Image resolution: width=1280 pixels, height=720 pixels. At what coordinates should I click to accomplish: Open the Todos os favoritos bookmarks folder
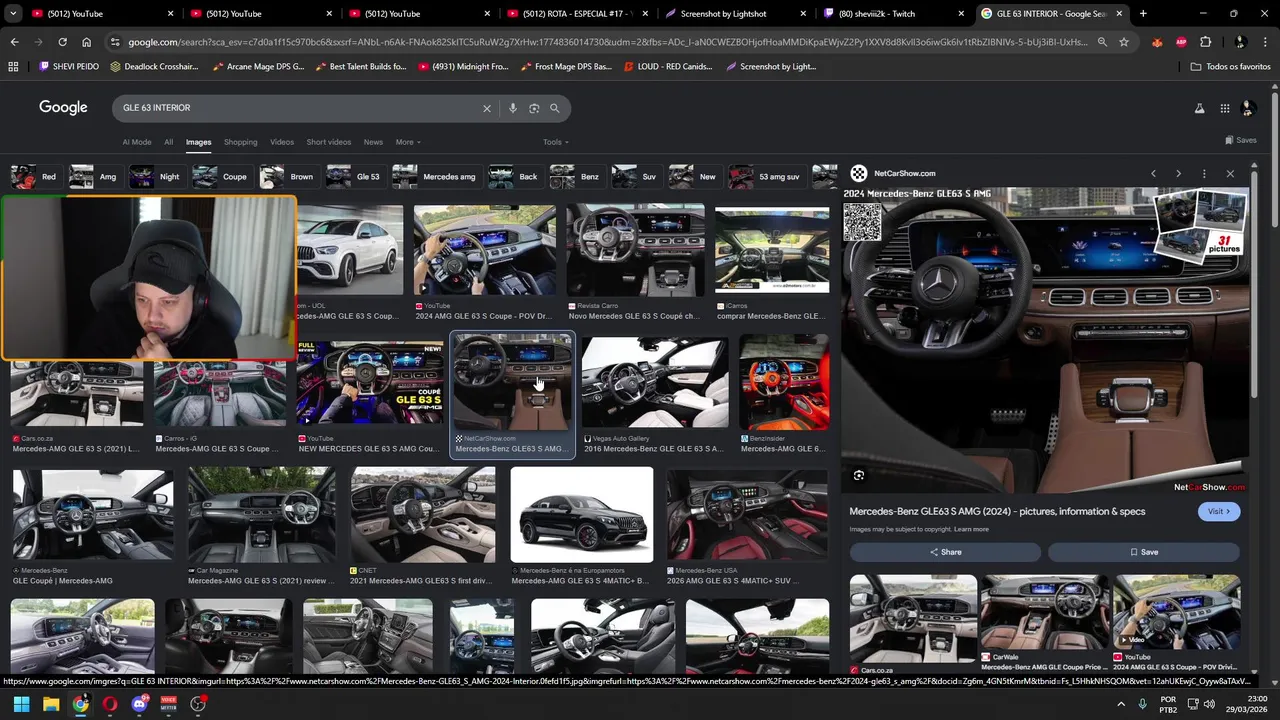[x=1231, y=67]
